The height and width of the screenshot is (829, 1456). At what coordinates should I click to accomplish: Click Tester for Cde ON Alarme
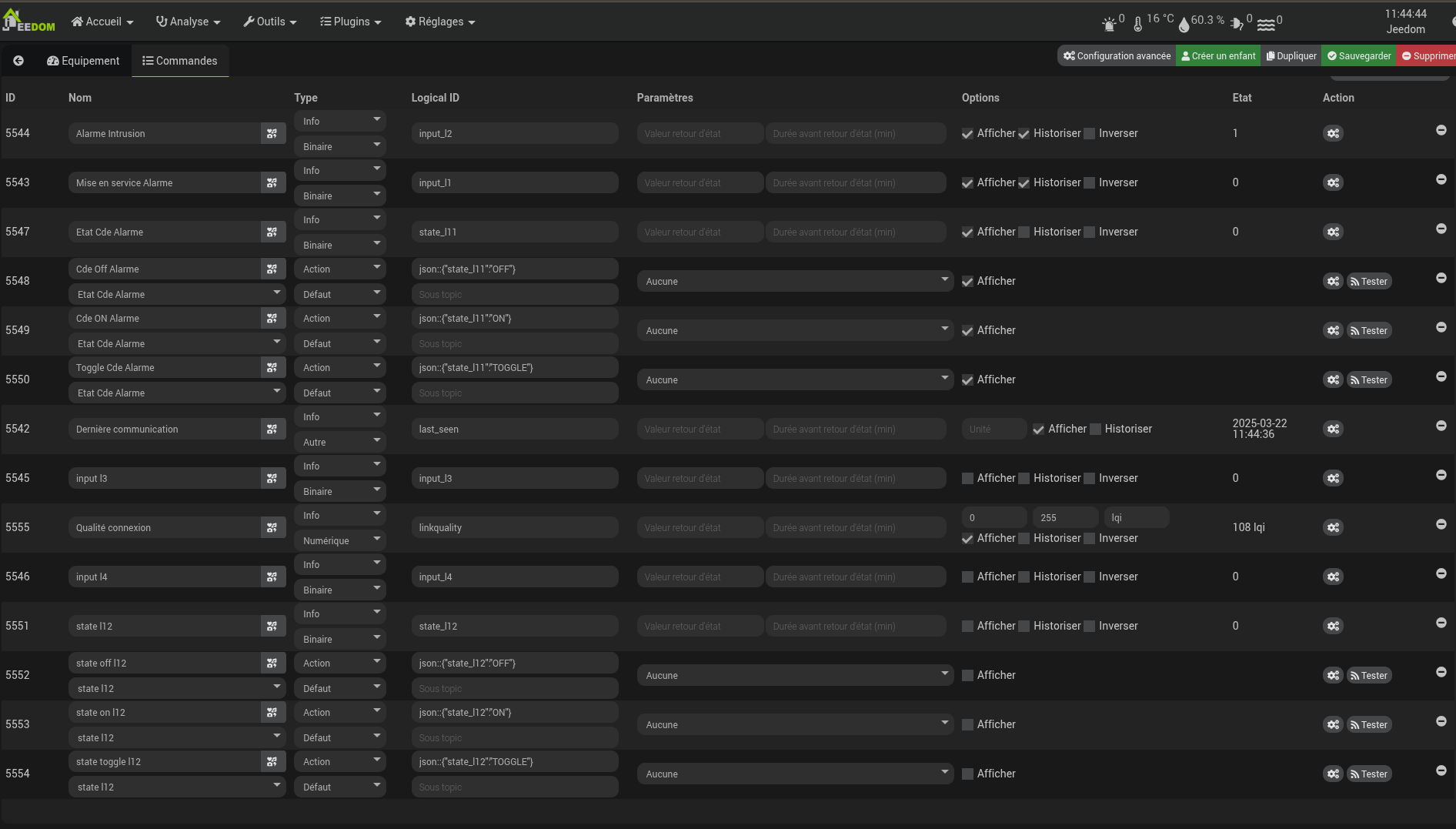coord(1369,330)
